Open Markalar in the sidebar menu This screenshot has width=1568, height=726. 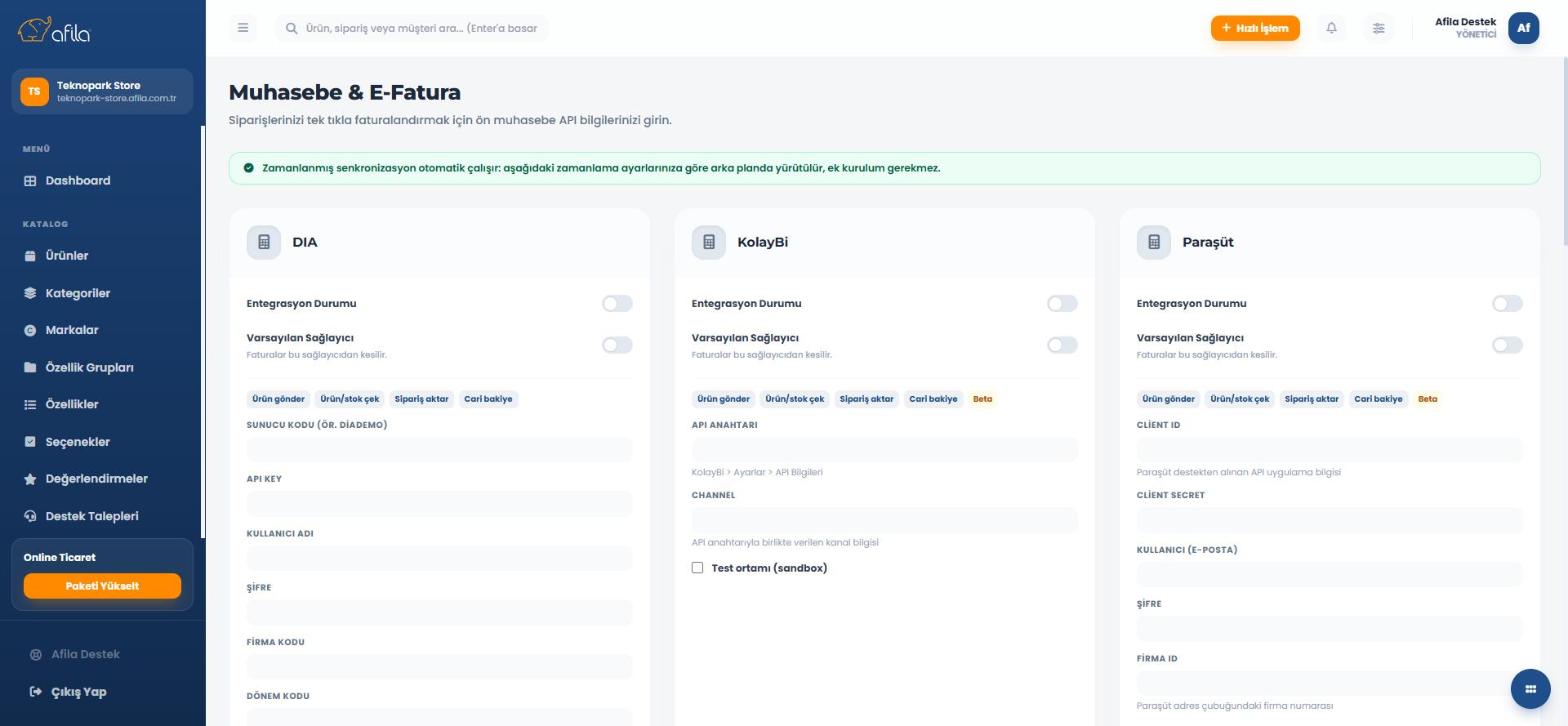[102, 330]
